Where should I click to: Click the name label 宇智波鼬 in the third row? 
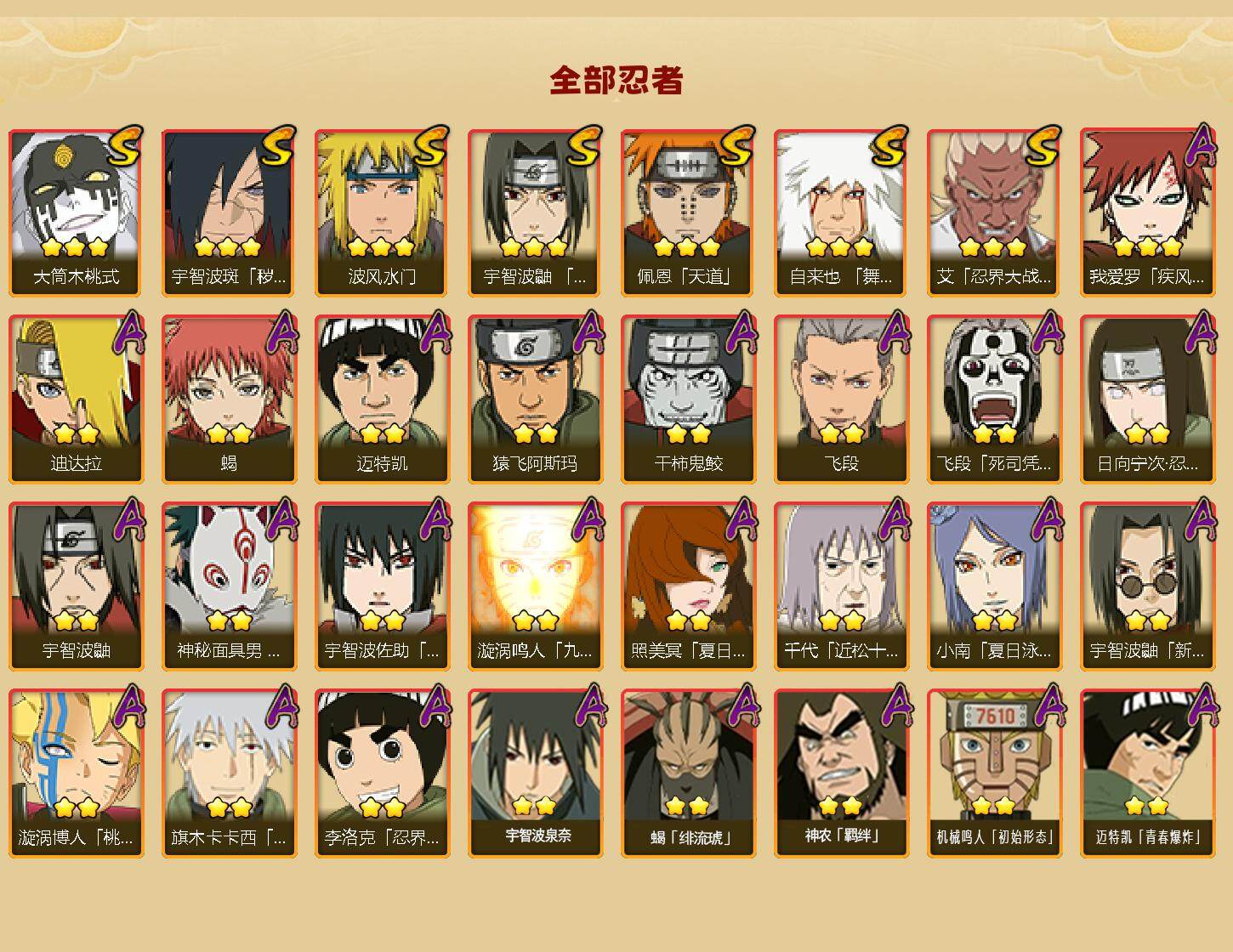77,651
